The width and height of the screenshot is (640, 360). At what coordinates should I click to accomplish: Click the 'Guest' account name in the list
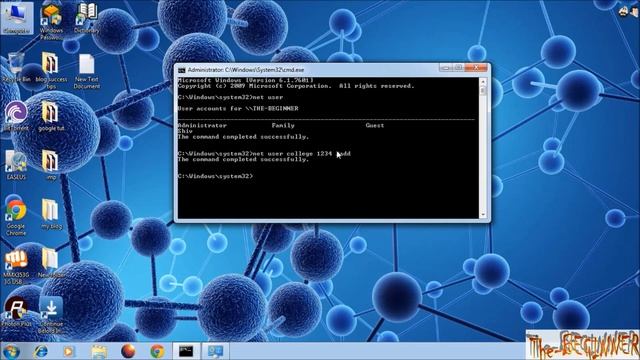(375, 125)
